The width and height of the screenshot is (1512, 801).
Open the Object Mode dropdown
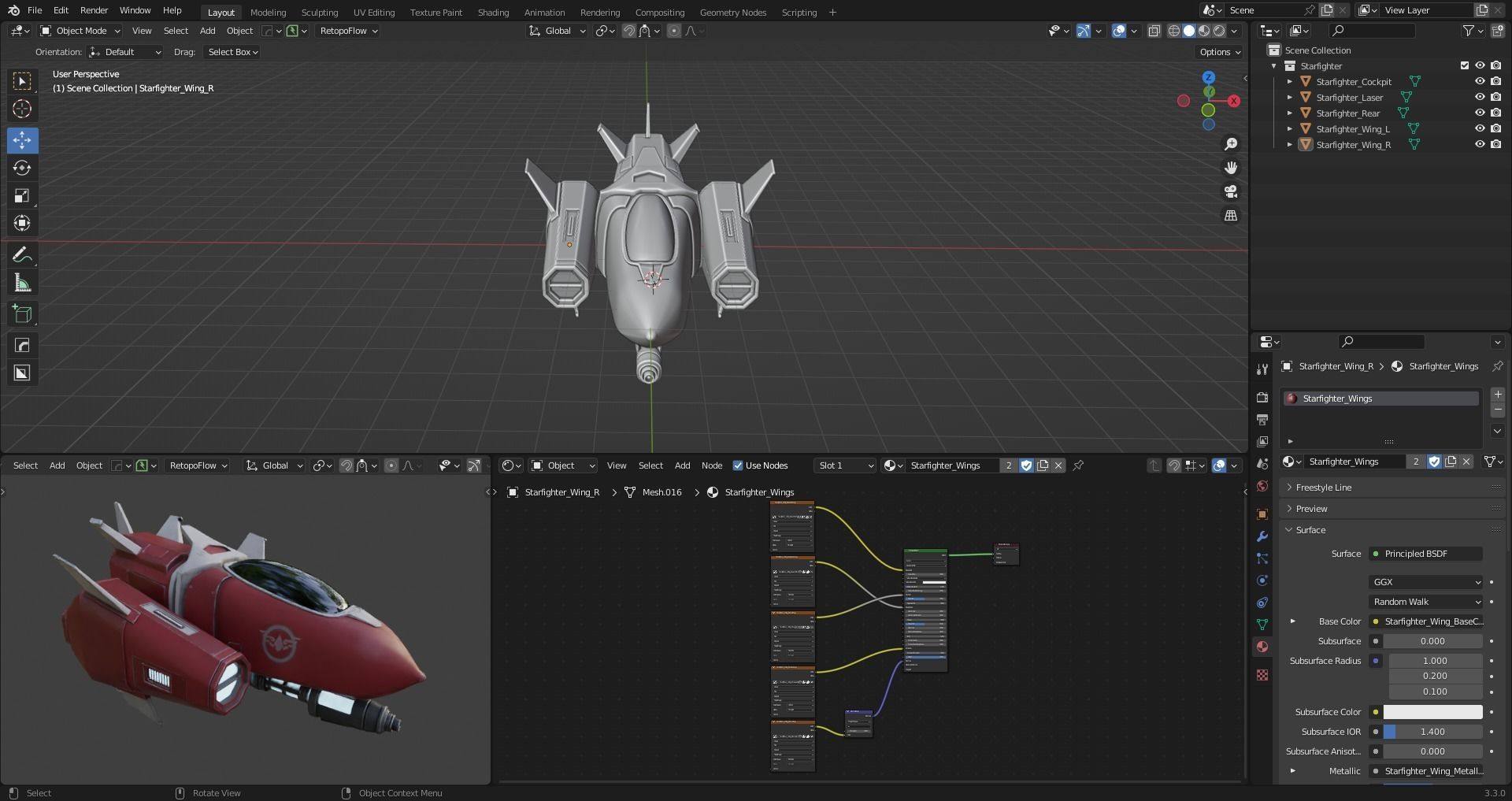point(80,31)
